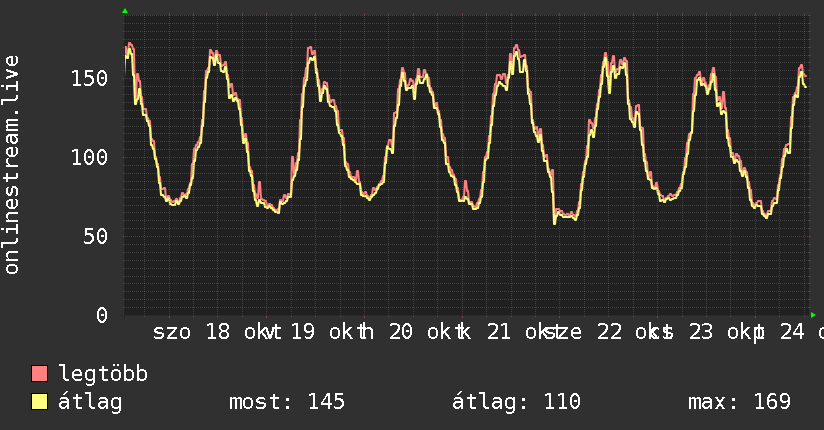Viewport: 824px width, 430px height.
Task: Click the yellow átlag legend swatch
Action: pos(39,402)
